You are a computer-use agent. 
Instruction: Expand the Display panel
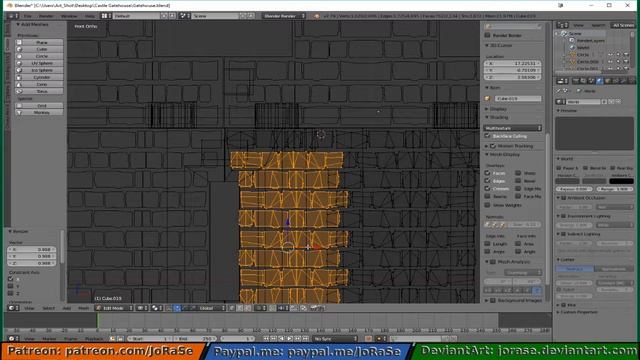[x=487, y=109]
